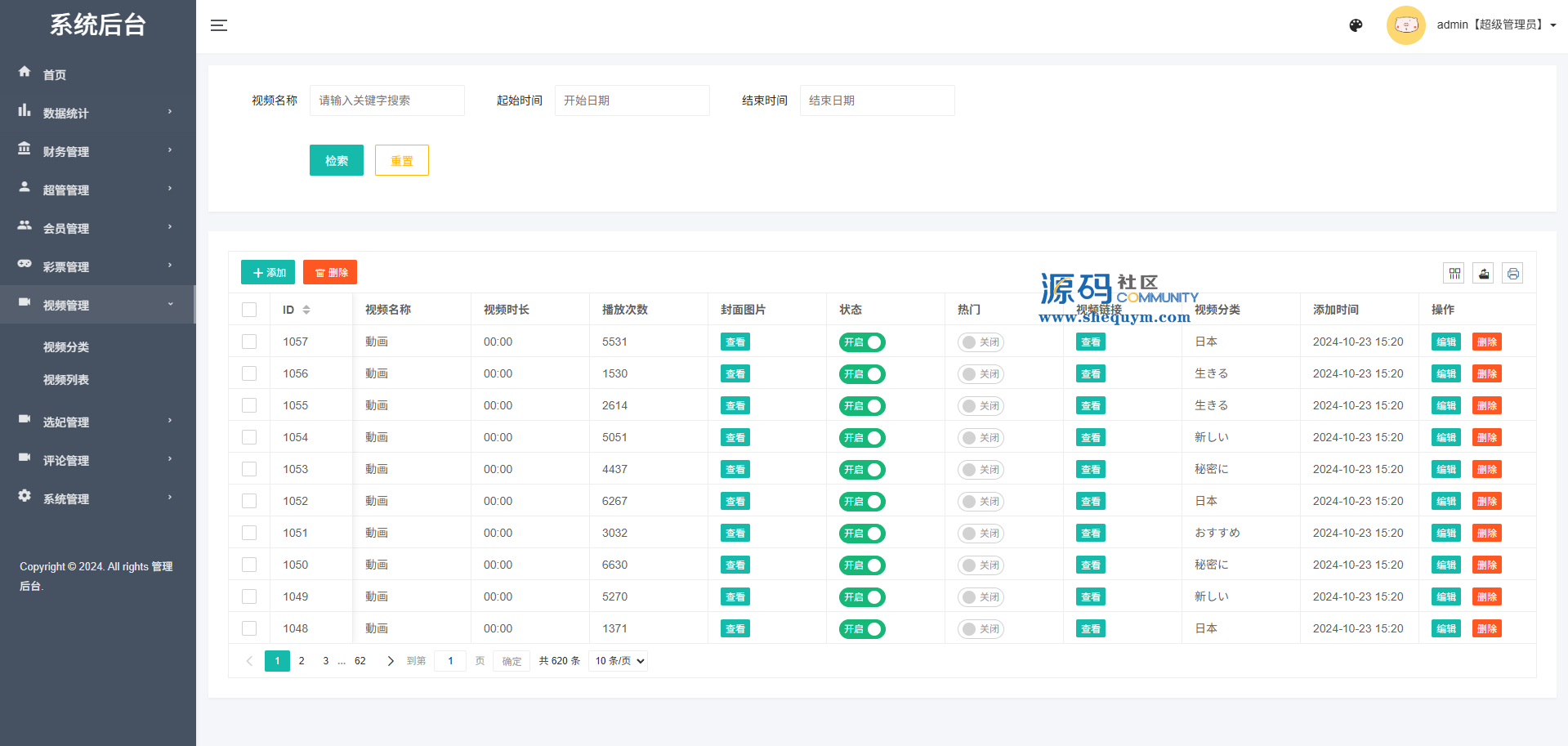The height and width of the screenshot is (746, 1568).
Task: Check the select-all checkbox in header
Action: 249,310
